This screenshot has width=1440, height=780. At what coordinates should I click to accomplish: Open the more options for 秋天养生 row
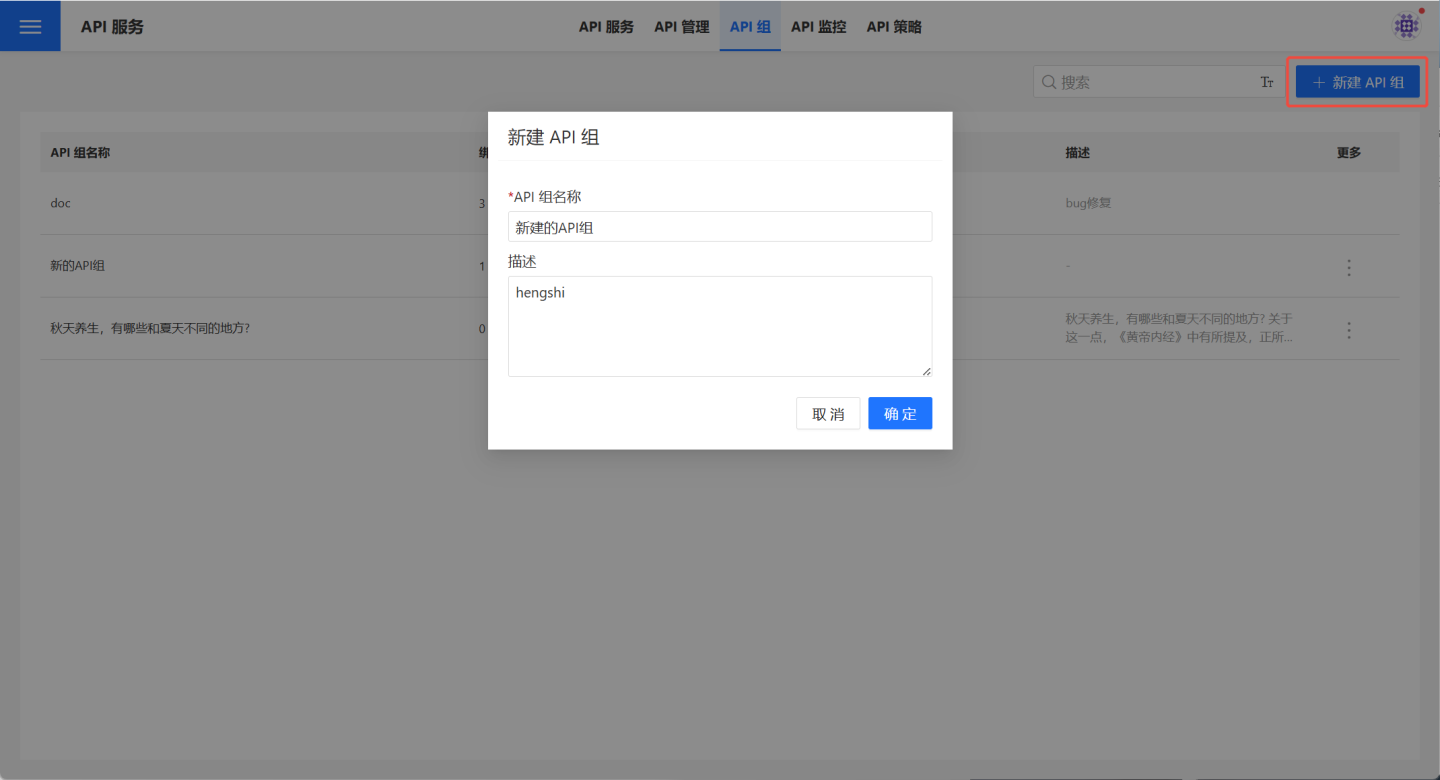click(x=1349, y=330)
